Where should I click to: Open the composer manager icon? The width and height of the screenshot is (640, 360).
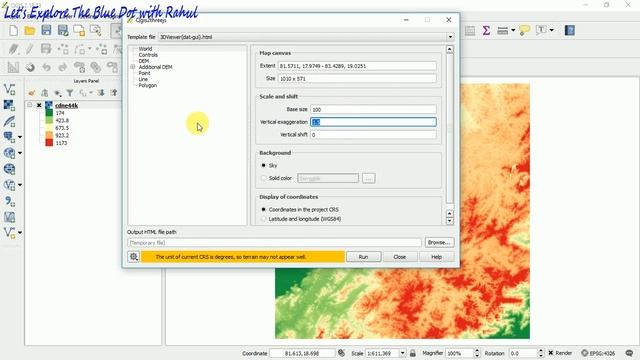click(x=96, y=31)
